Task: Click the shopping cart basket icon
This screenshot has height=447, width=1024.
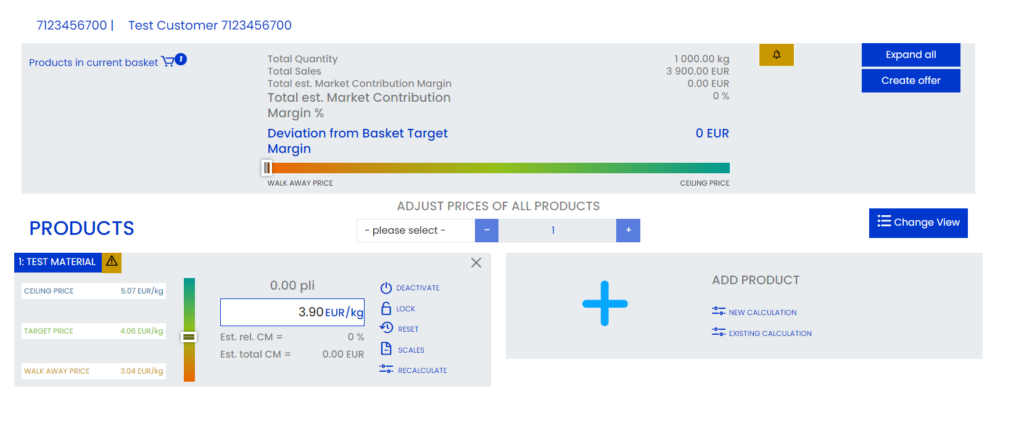Action: click(x=168, y=61)
